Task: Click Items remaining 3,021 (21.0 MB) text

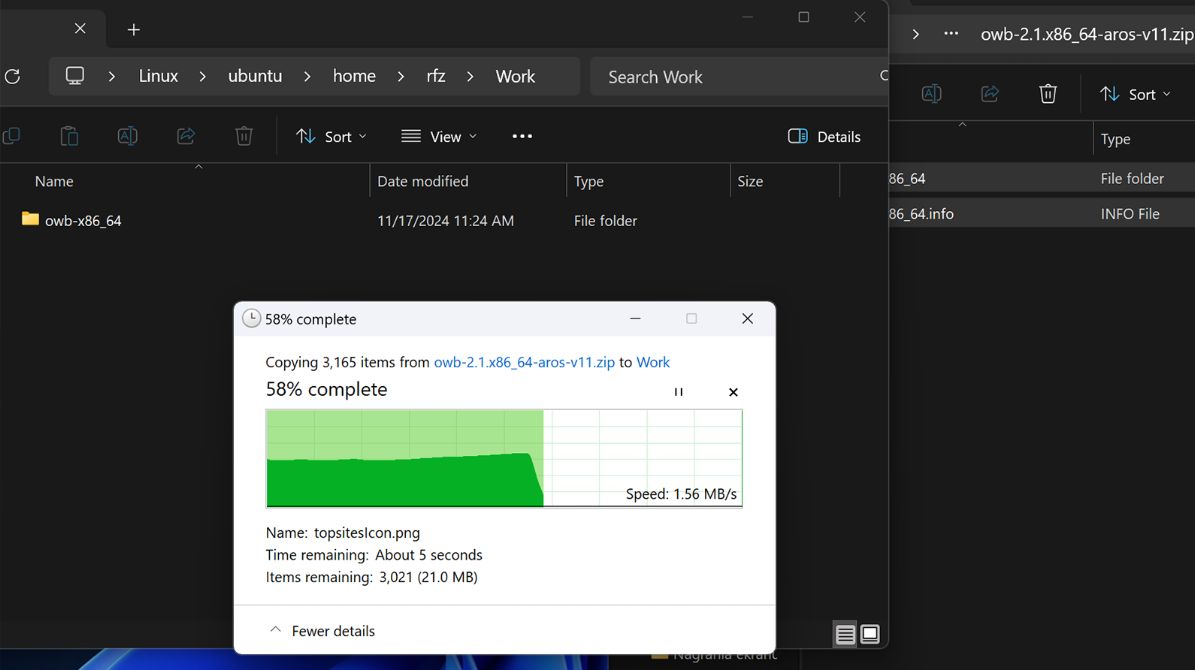Action: coord(371,577)
